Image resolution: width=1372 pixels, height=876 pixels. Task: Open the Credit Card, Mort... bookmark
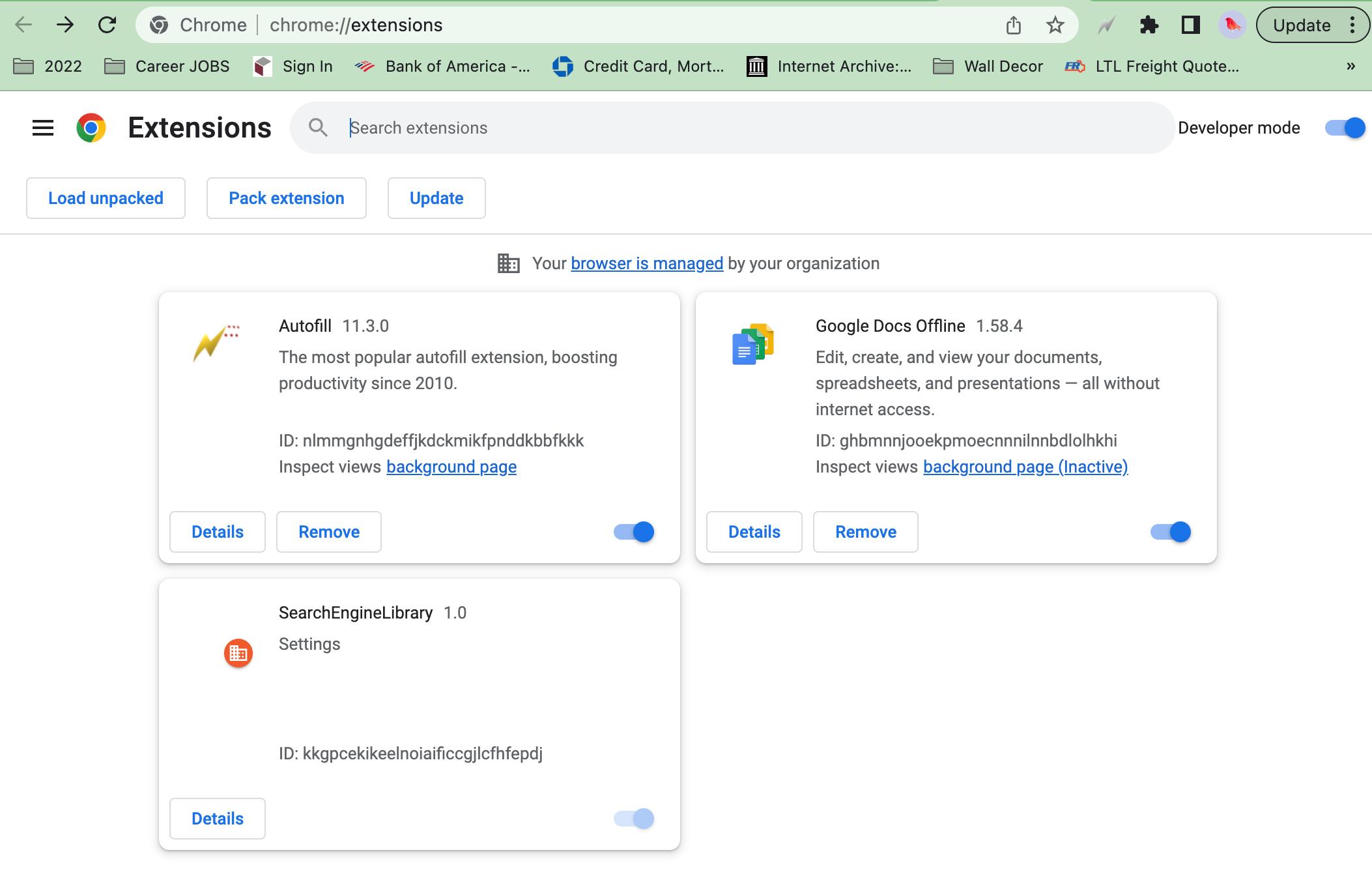638,66
